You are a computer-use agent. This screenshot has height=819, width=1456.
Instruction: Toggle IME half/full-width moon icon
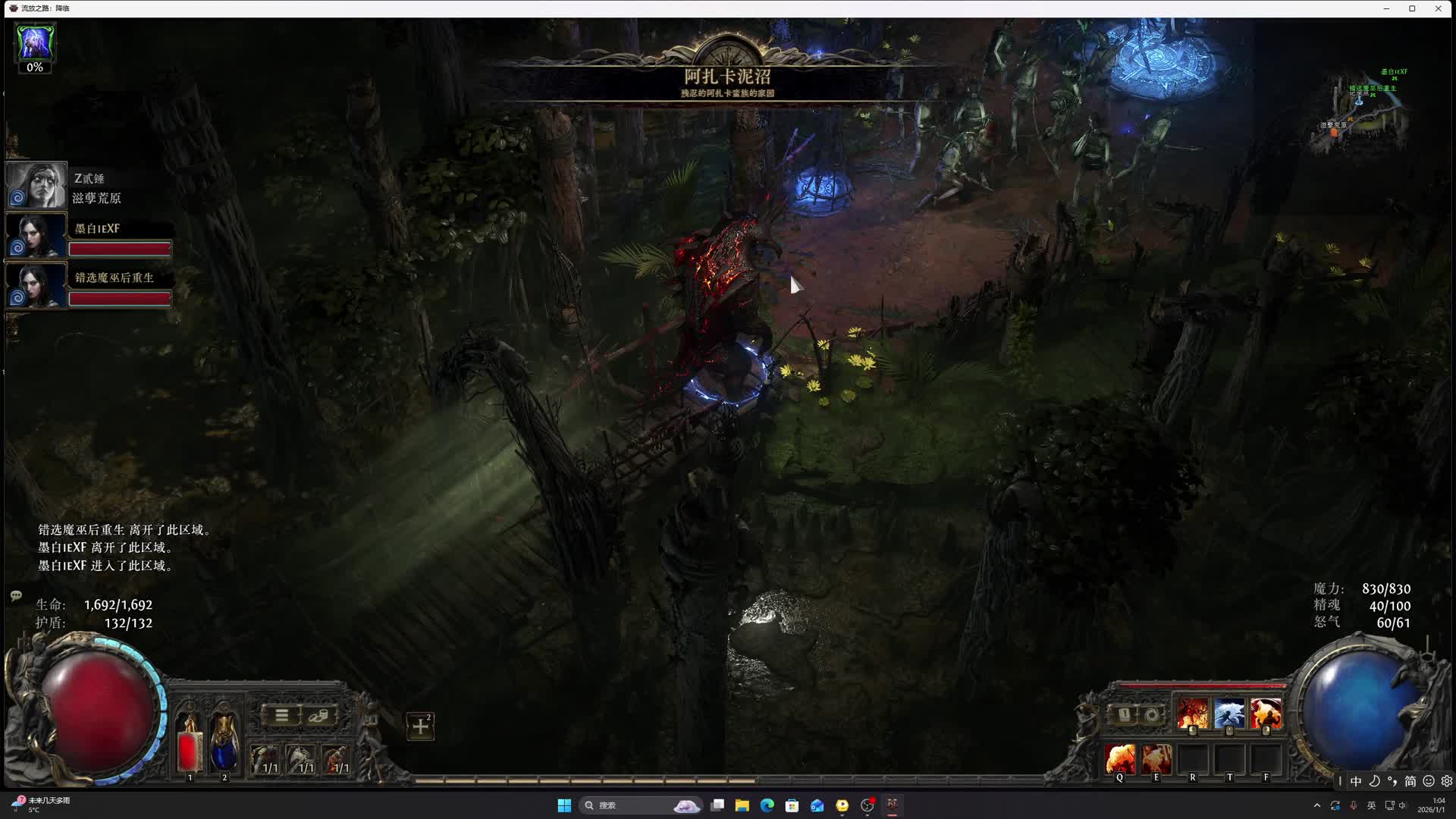[x=1374, y=781]
